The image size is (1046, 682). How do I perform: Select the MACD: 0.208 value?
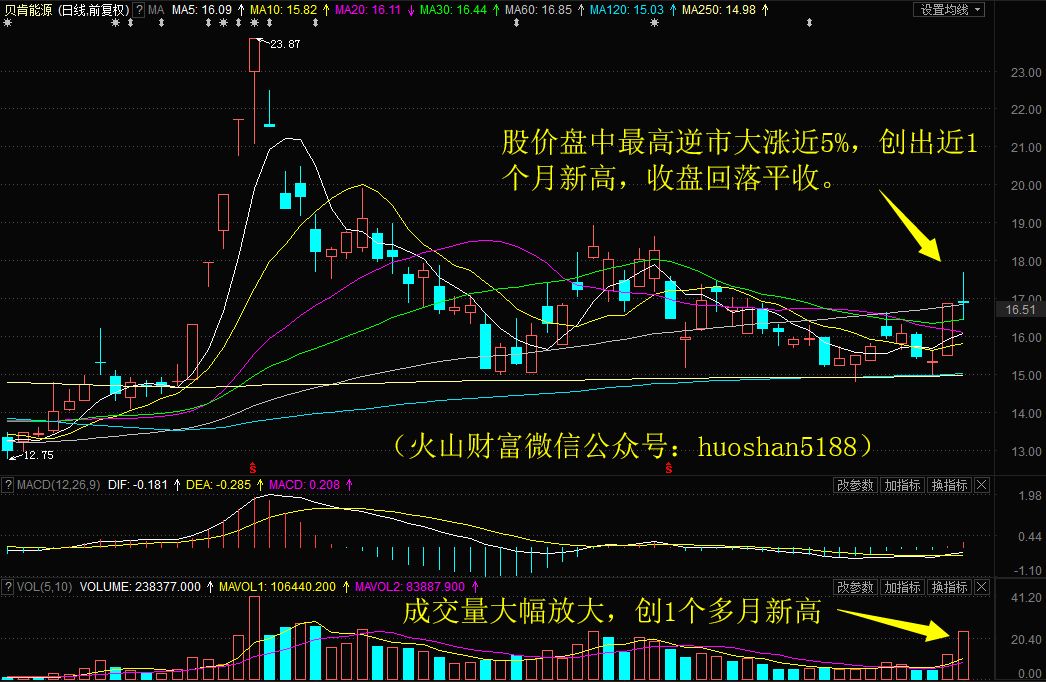tap(304, 485)
